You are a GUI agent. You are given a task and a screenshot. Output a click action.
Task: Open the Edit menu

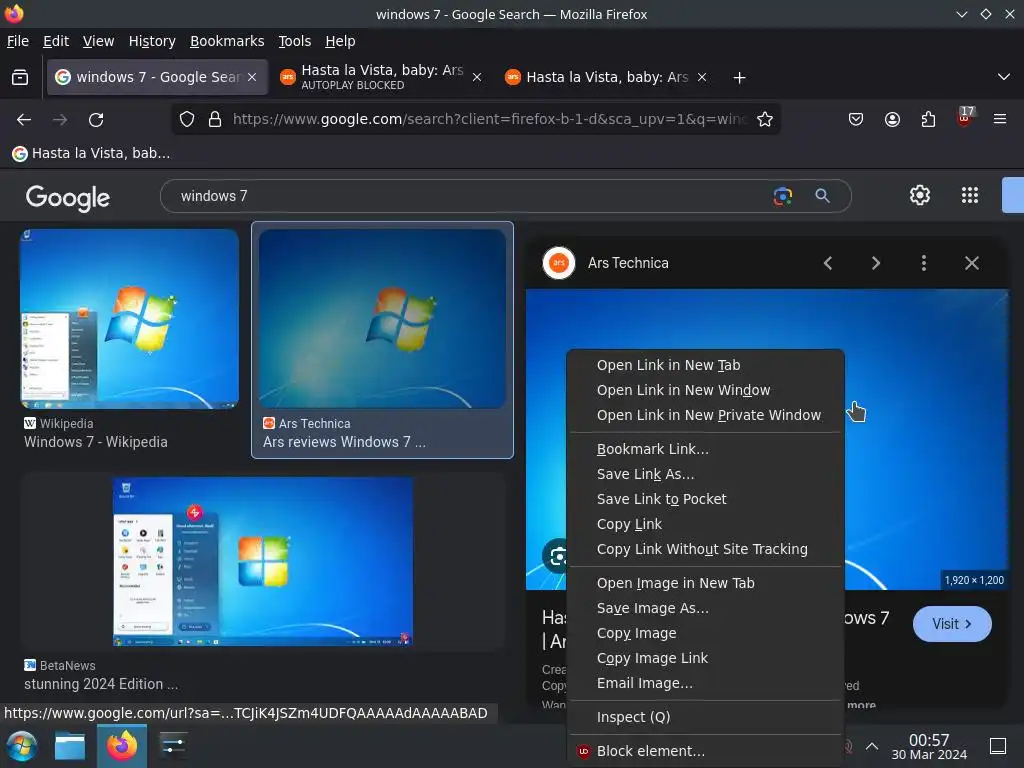(x=56, y=41)
